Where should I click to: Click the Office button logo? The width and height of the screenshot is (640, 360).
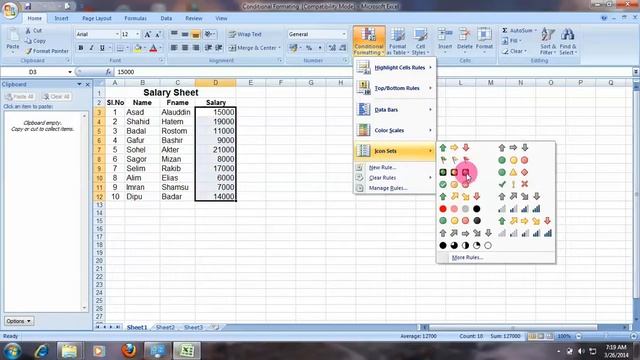(10, 10)
